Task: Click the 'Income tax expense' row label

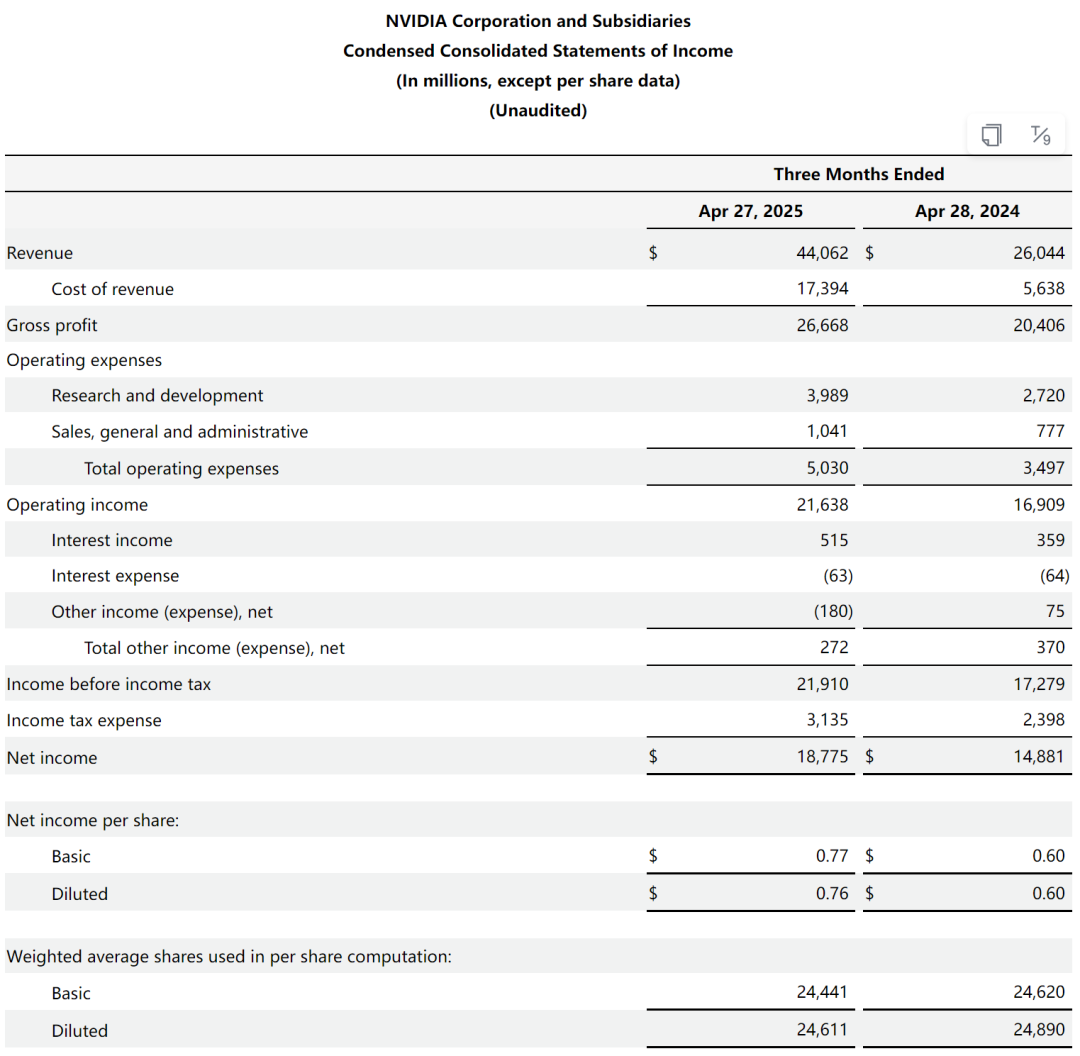Action: click(84, 721)
